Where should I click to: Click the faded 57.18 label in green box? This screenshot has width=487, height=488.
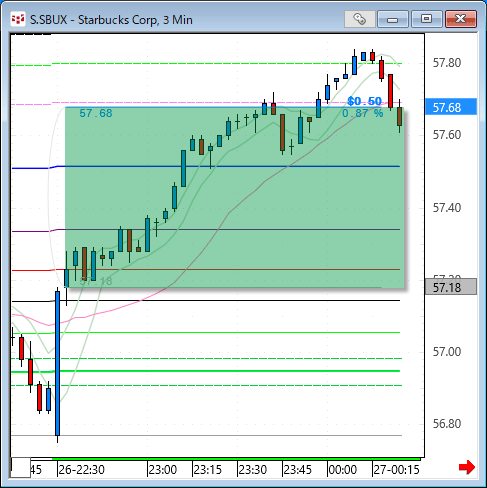coord(96,281)
